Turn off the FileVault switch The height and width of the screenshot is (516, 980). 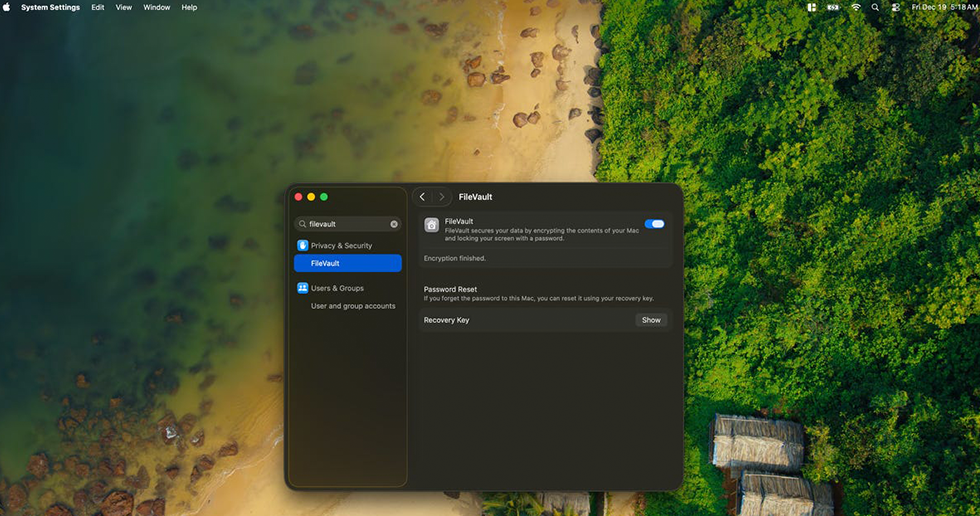[x=655, y=224]
